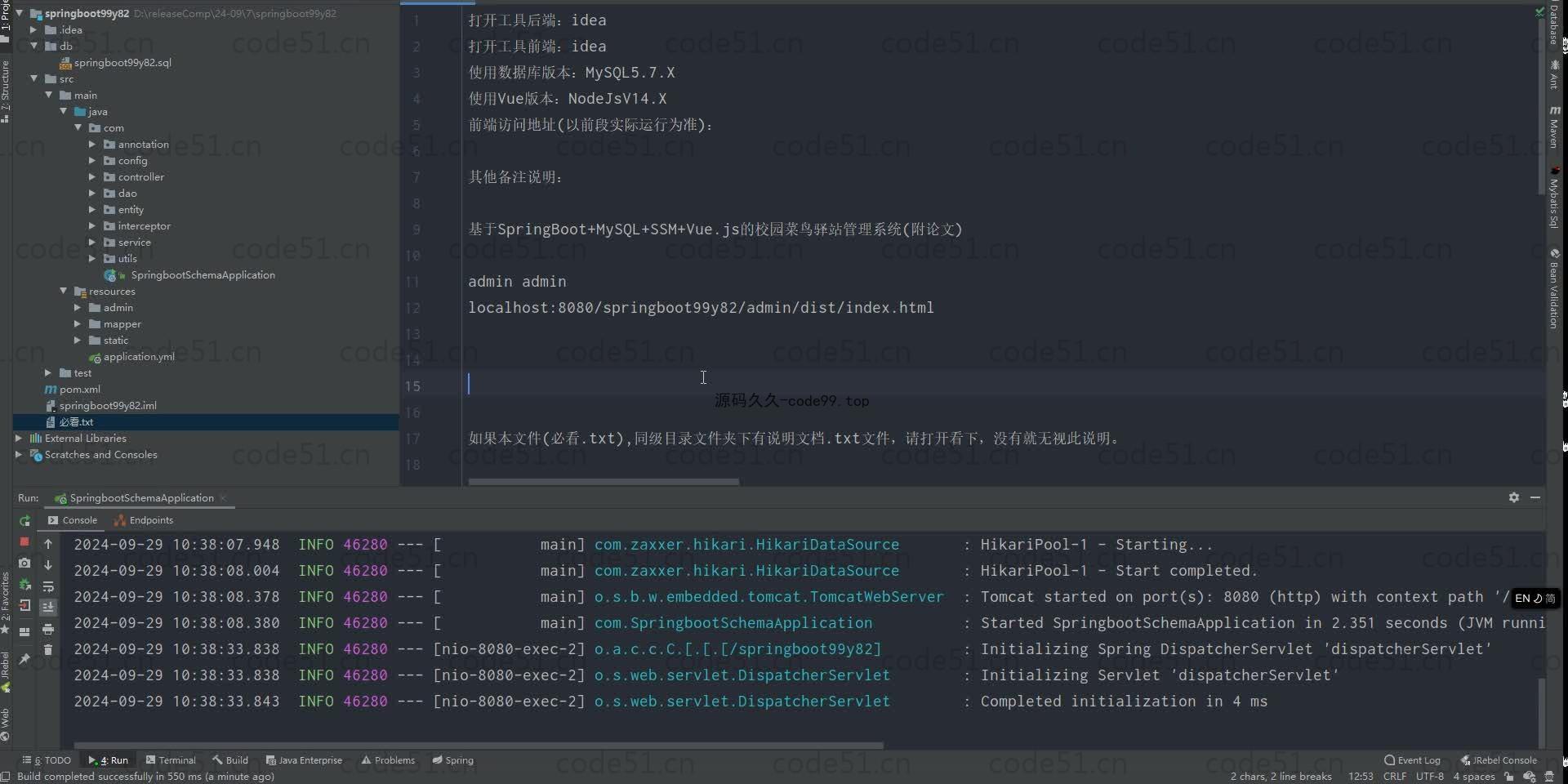Collapse the src folder
Screen dimensions: 1568x784
(33, 78)
